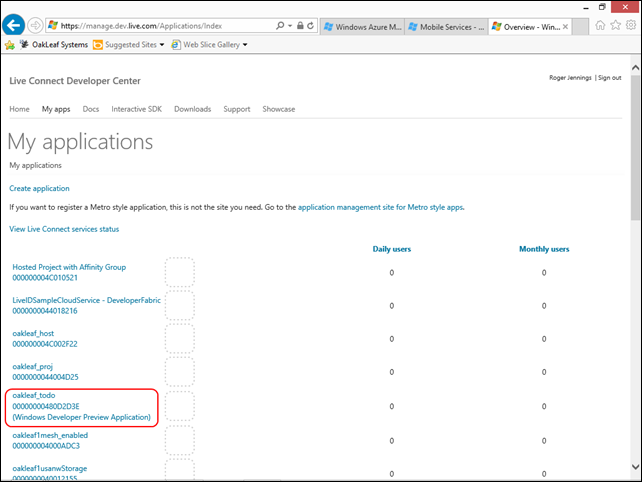The width and height of the screenshot is (642, 482).
Task: Click the Sign out link
Action: [610, 77]
